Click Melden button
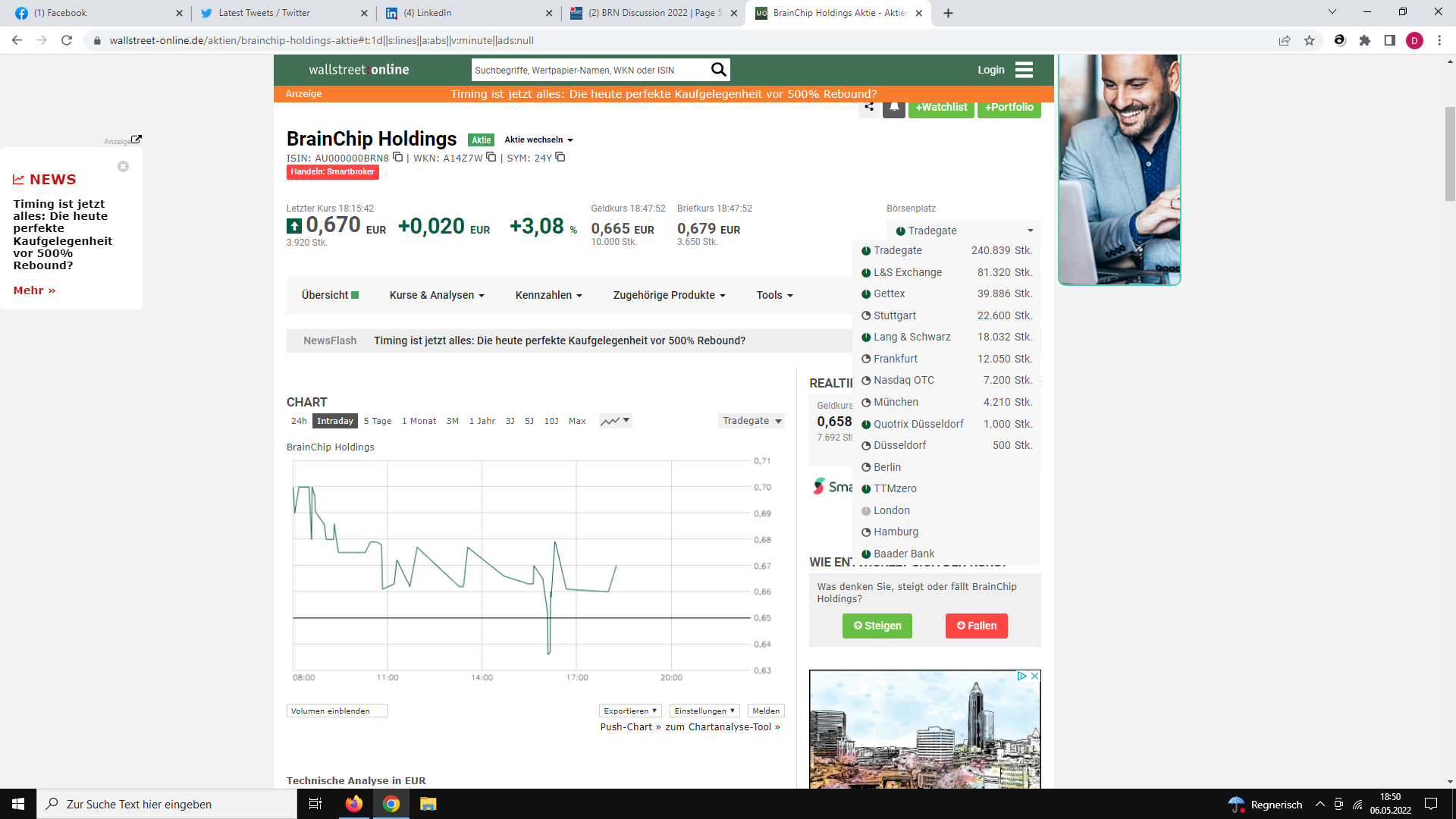This screenshot has height=819, width=1456. pos(766,711)
